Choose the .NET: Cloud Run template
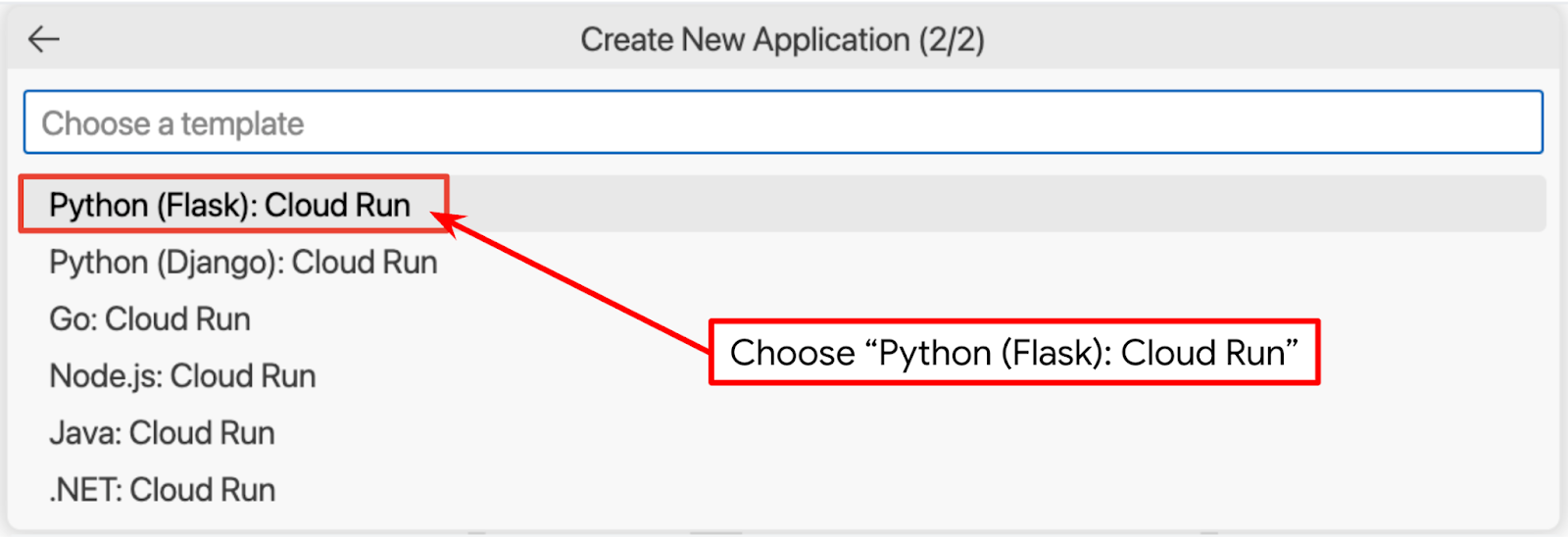1568x537 pixels. [163, 490]
